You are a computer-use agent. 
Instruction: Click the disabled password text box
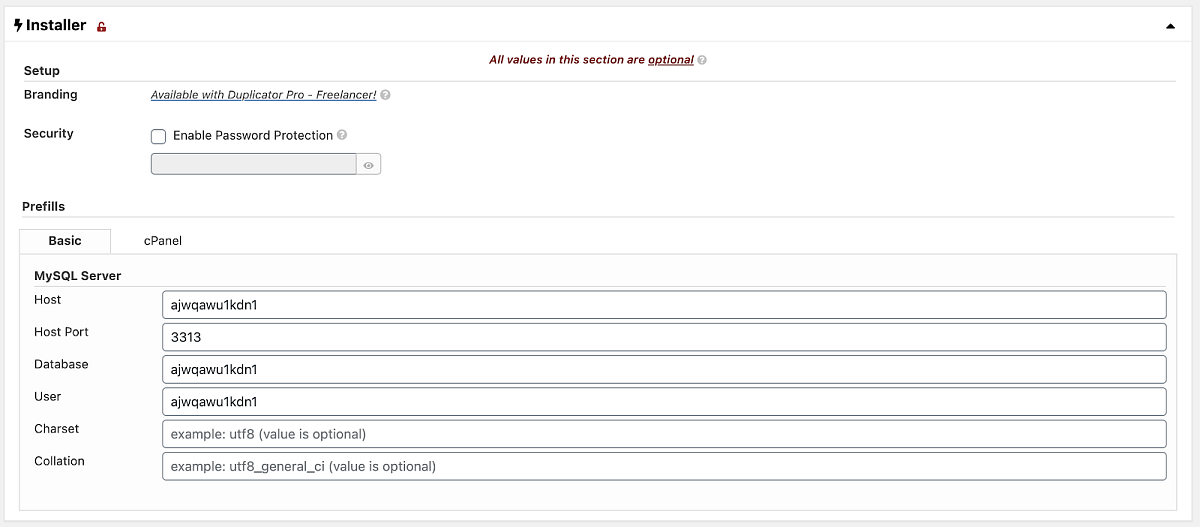point(254,165)
